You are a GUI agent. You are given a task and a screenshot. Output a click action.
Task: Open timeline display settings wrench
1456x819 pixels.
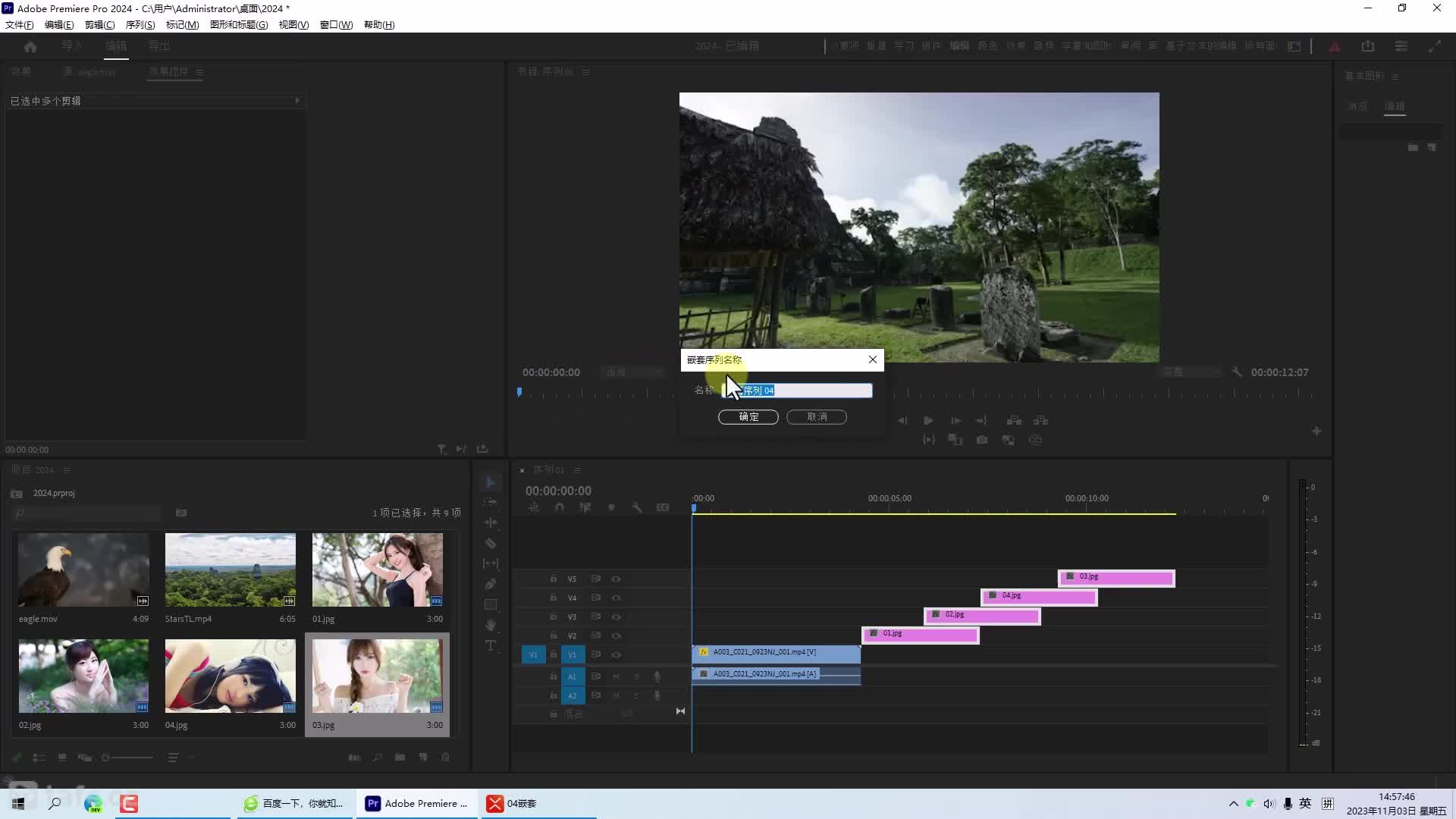point(637,507)
